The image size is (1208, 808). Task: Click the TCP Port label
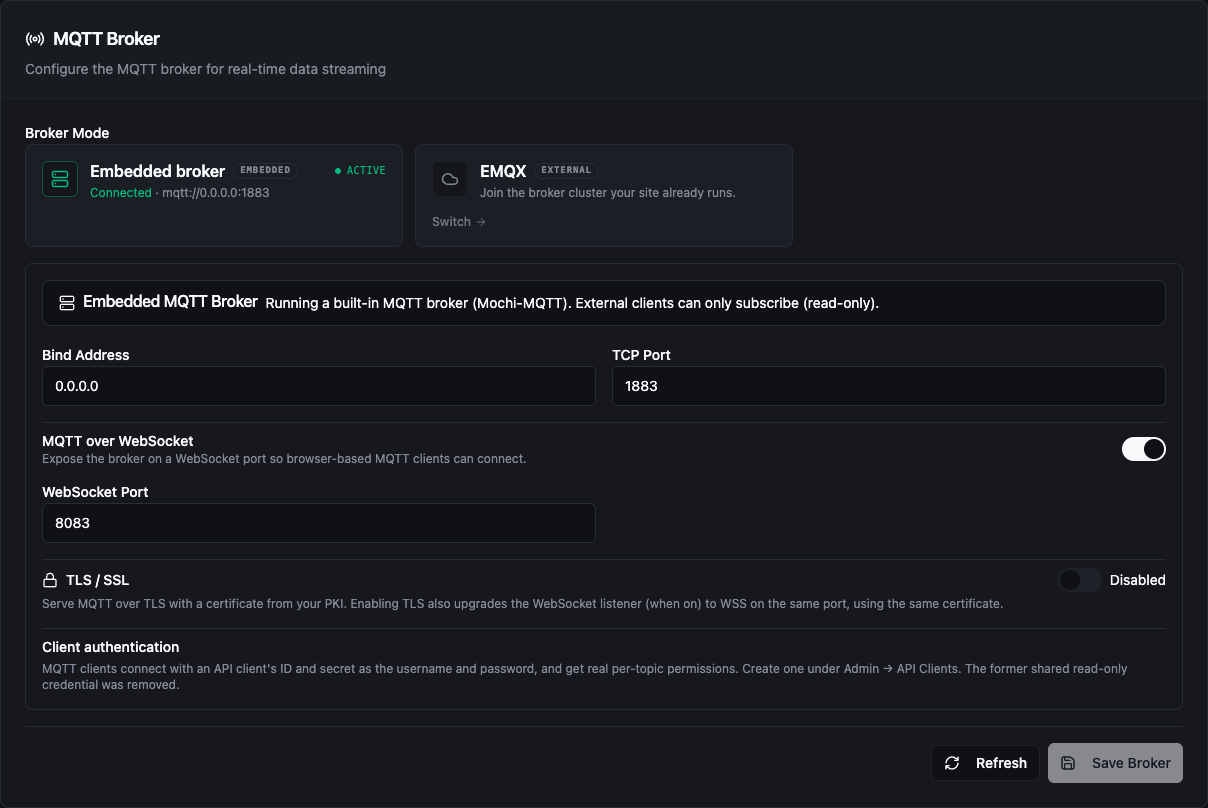[641, 355]
